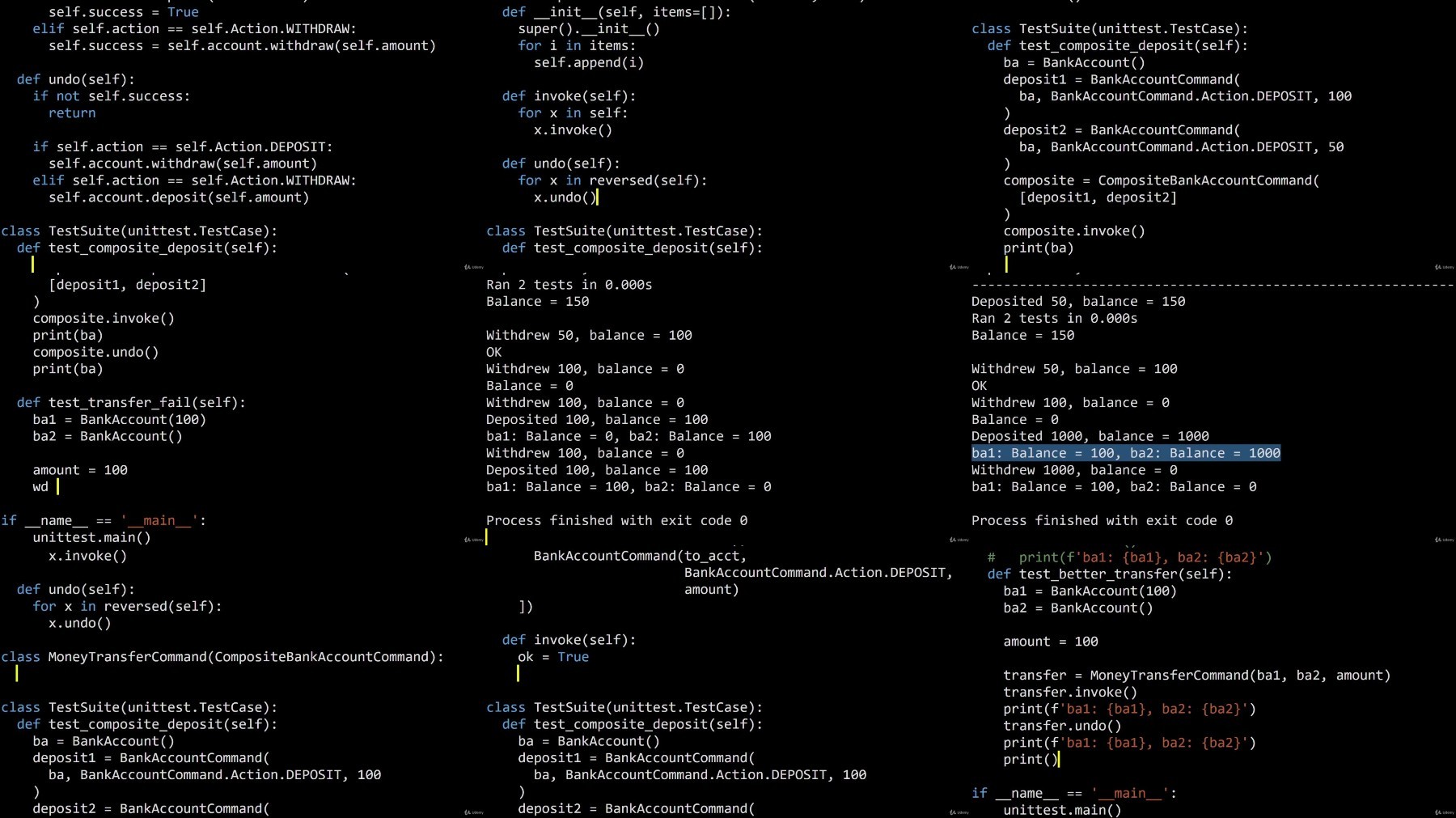The width and height of the screenshot is (1456, 818).
Task: Click the line 'composite.undo()'
Action: (95, 353)
